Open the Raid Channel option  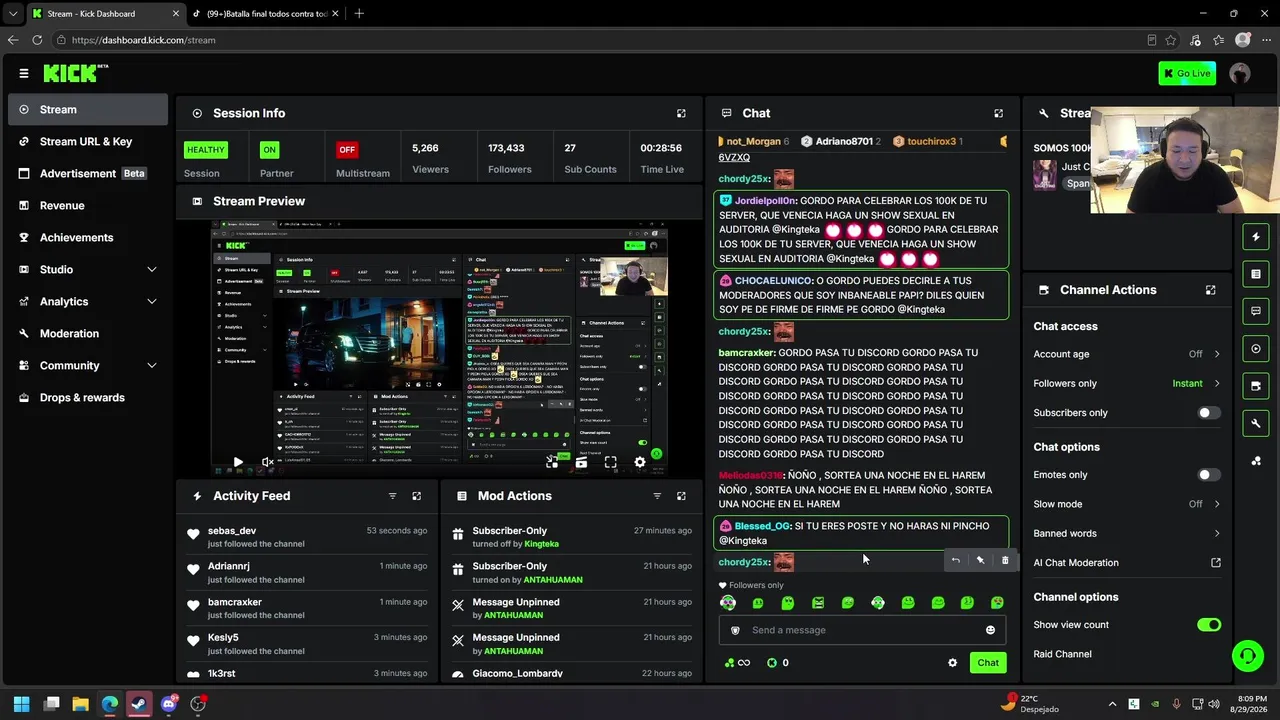[1062, 654]
